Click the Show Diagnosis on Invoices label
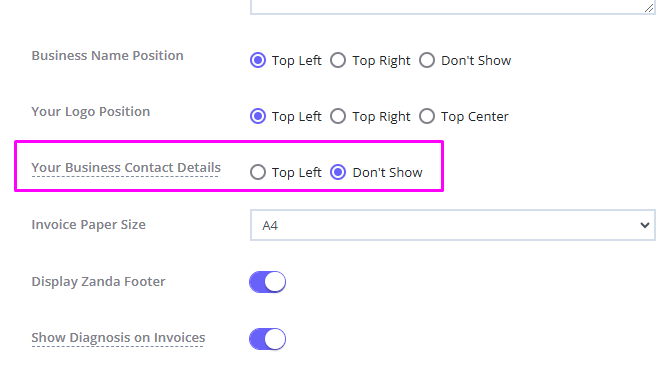The height and width of the screenshot is (375, 669). (118, 337)
